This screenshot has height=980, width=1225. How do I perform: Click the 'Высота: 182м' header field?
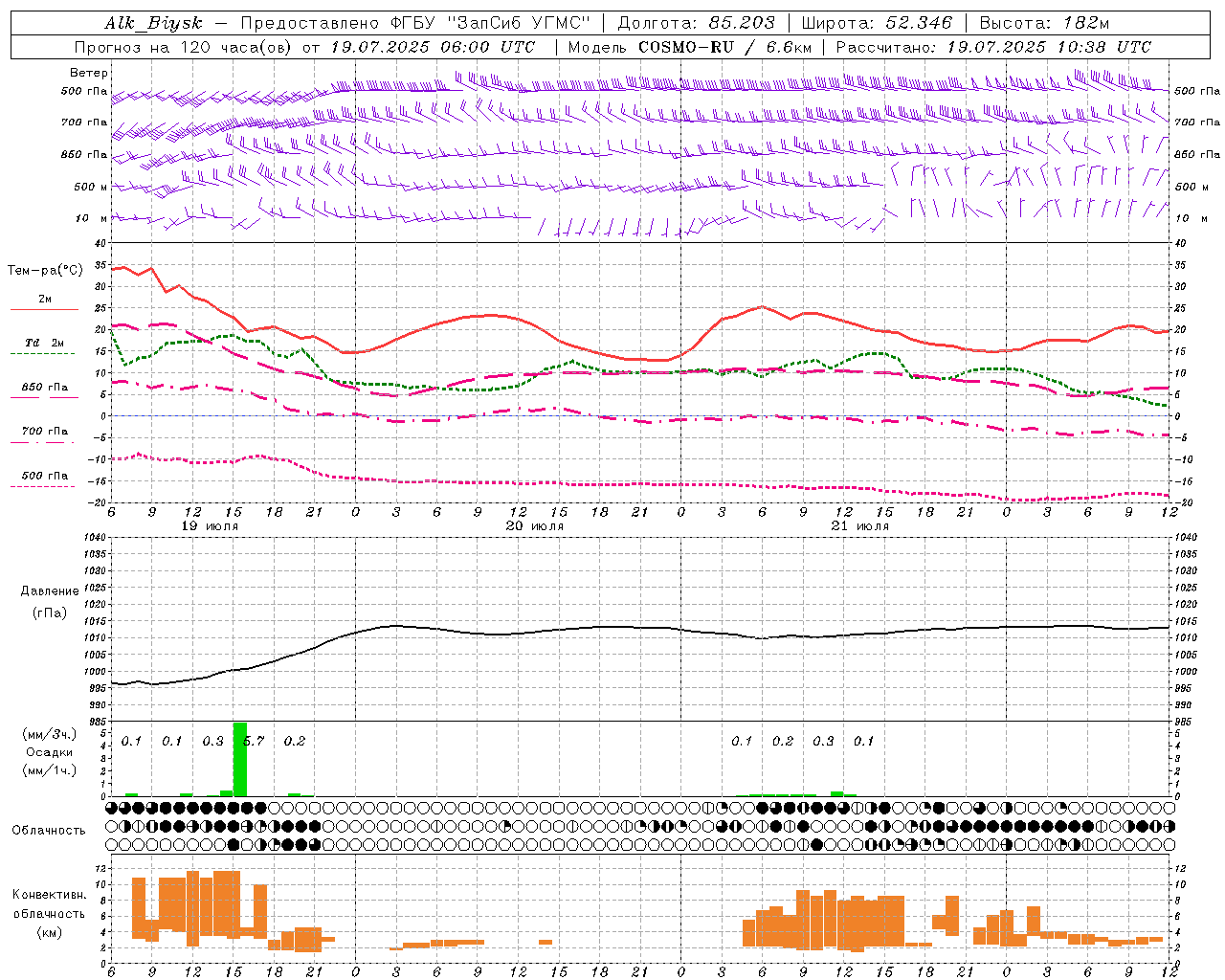click(x=1044, y=23)
